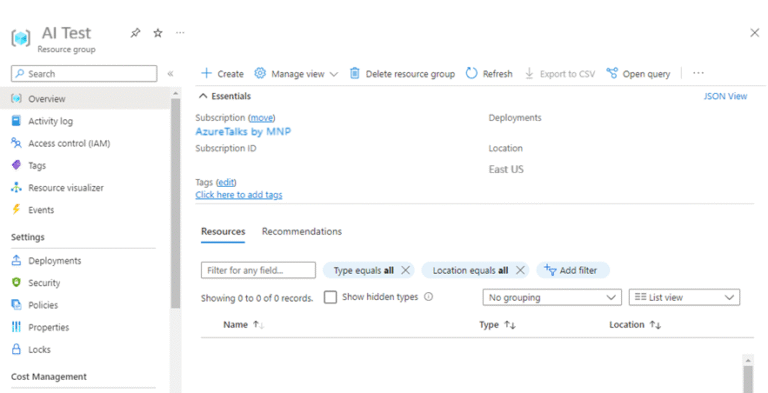This screenshot has height=393, width=768.
Task: Click the sidebar scrollbar up arrow
Action: pyautogui.click(x=175, y=93)
